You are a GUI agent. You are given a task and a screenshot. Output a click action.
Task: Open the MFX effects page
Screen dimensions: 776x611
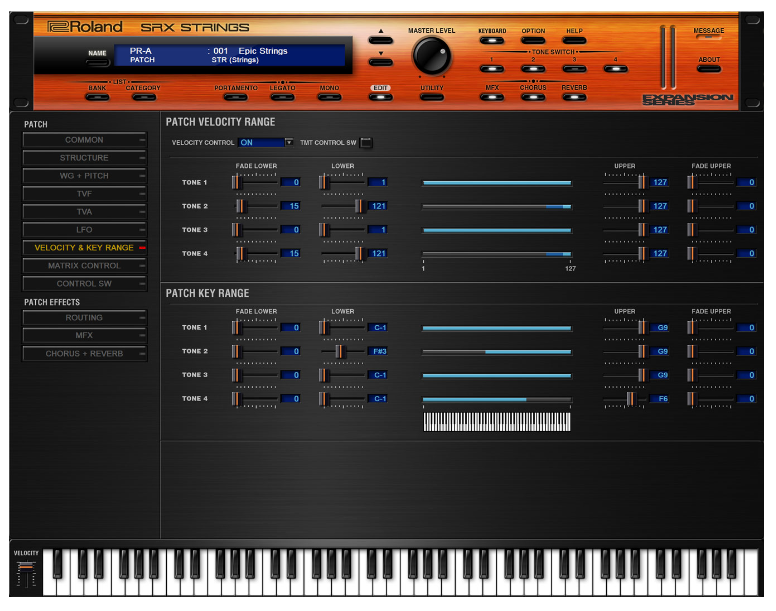(x=85, y=335)
